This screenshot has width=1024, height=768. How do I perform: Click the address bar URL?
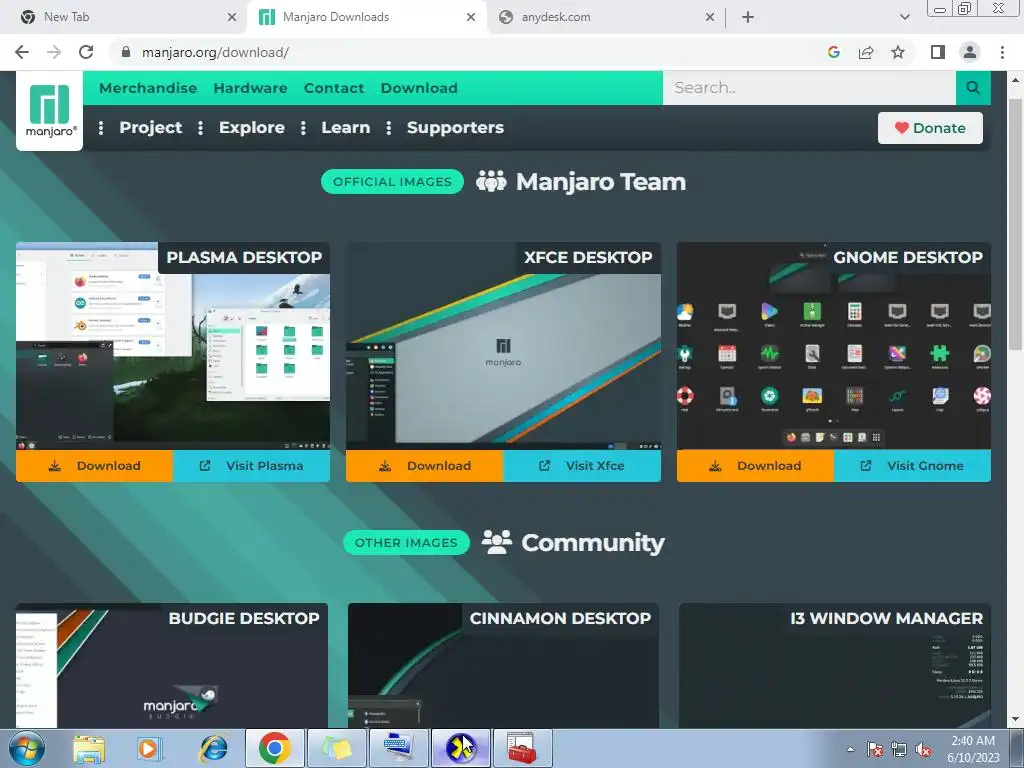tap(216, 52)
